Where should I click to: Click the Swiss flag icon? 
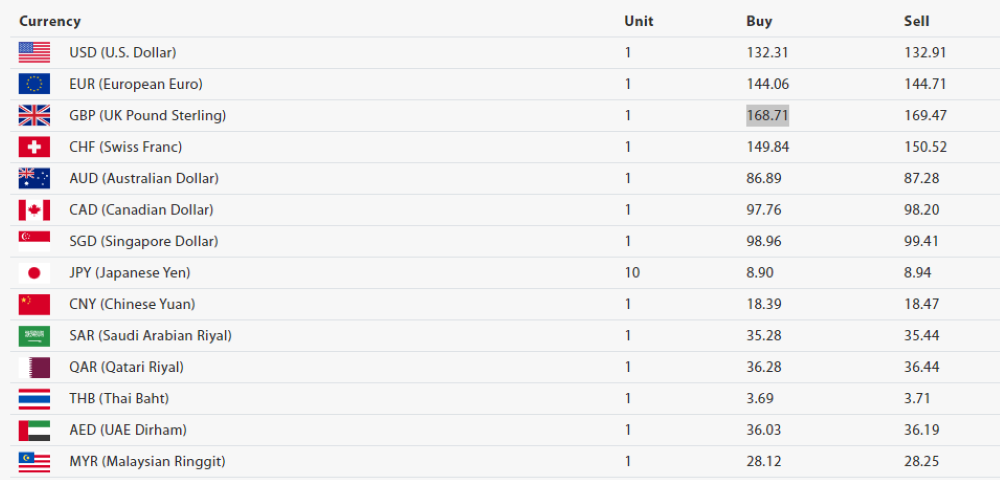click(x=34, y=147)
